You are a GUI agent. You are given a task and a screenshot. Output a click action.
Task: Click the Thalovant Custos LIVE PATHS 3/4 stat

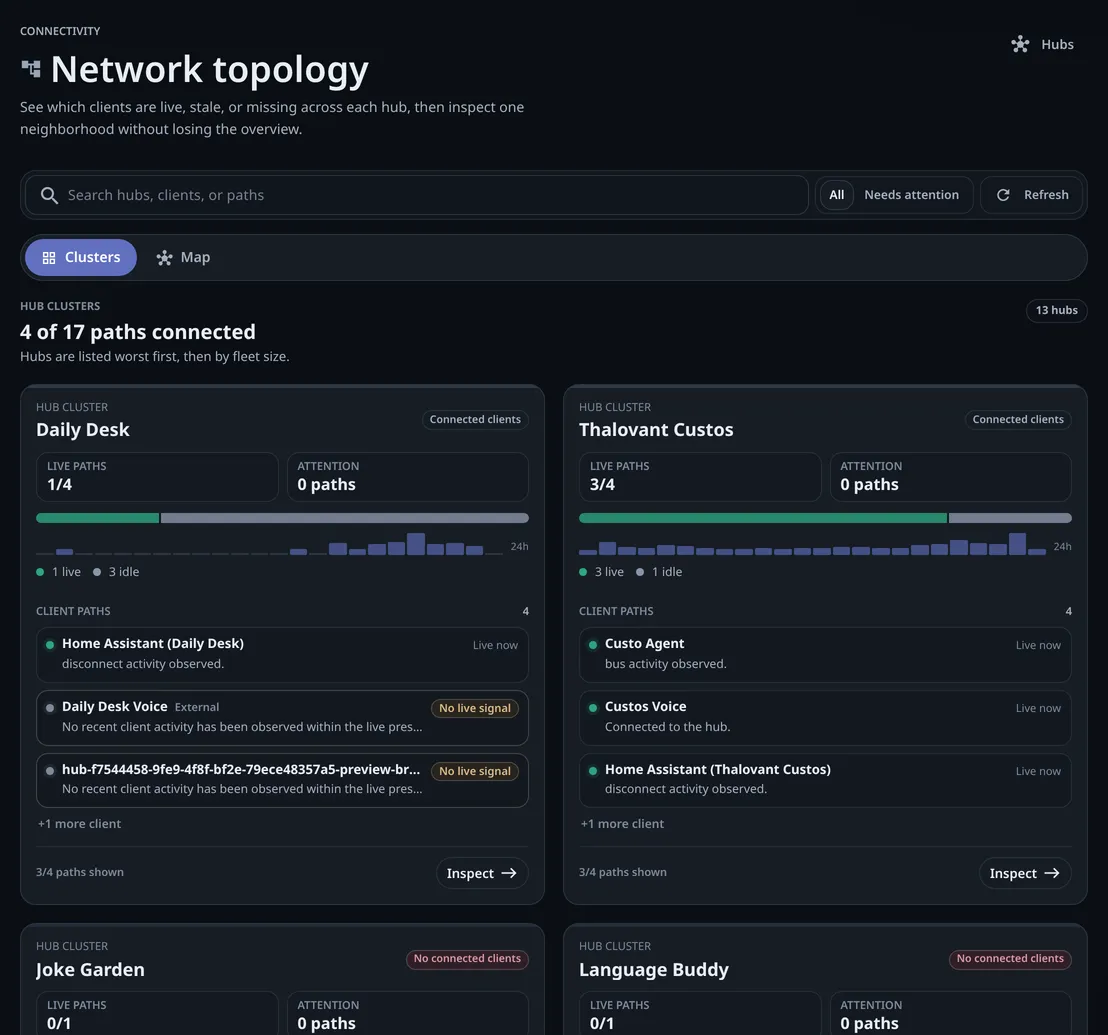(700, 477)
